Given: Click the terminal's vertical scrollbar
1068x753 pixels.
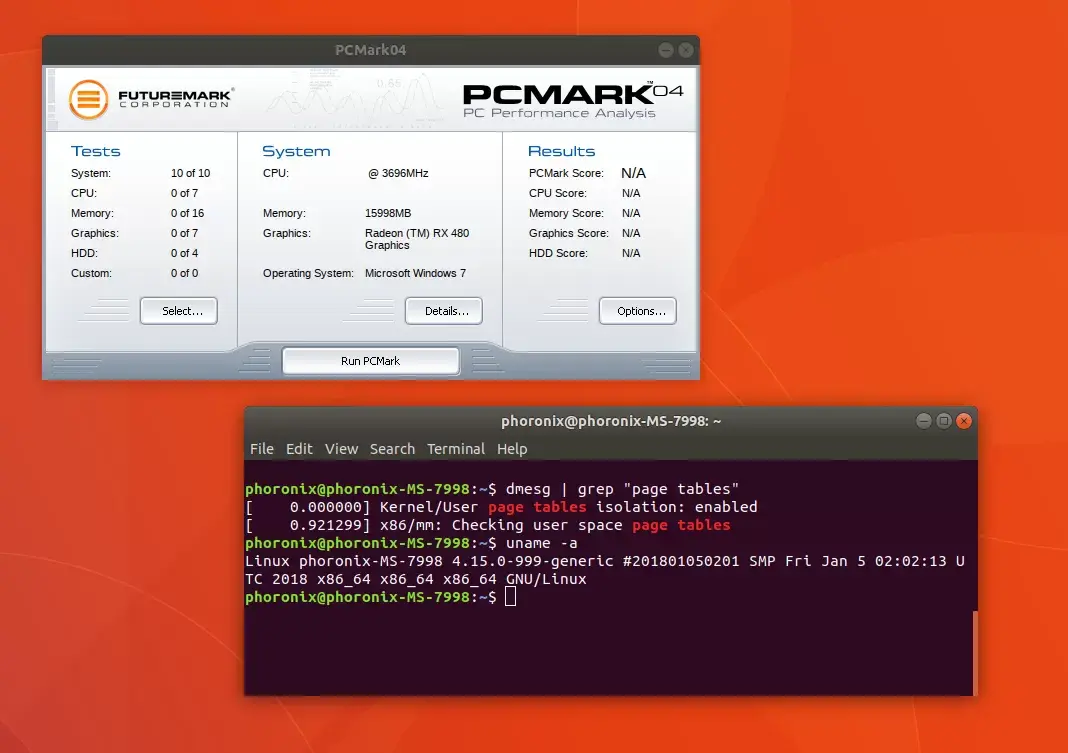Looking at the screenshot, I should (974, 652).
